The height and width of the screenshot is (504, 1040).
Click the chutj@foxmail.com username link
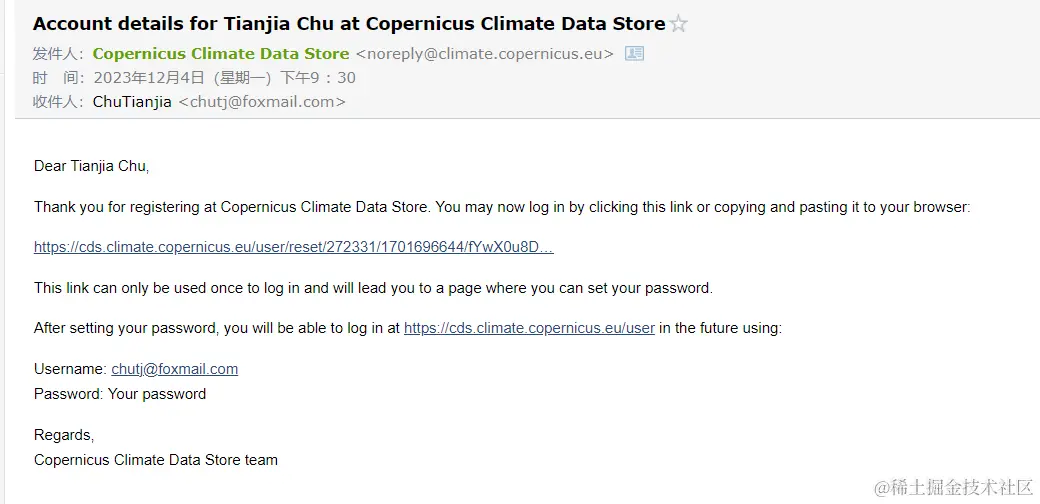(174, 369)
